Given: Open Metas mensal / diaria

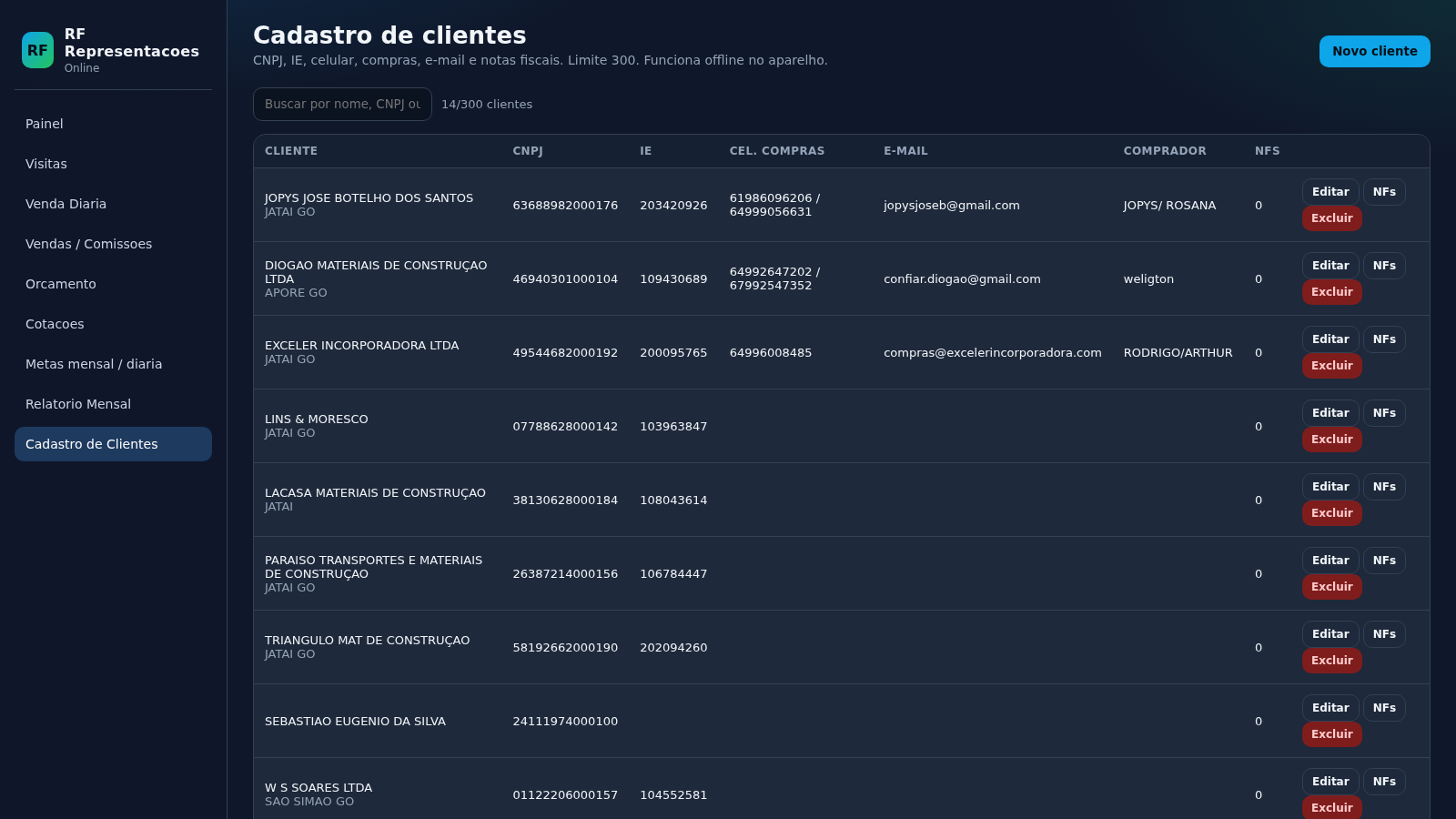Looking at the screenshot, I should coord(113,364).
